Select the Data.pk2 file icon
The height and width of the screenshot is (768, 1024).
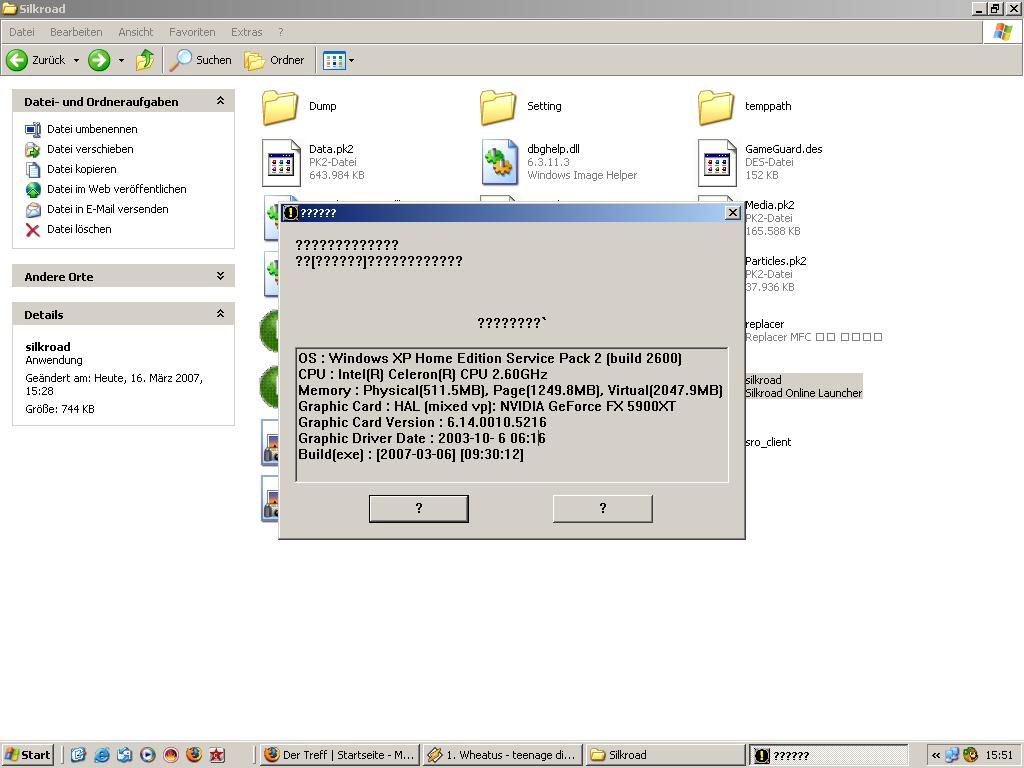281,162
